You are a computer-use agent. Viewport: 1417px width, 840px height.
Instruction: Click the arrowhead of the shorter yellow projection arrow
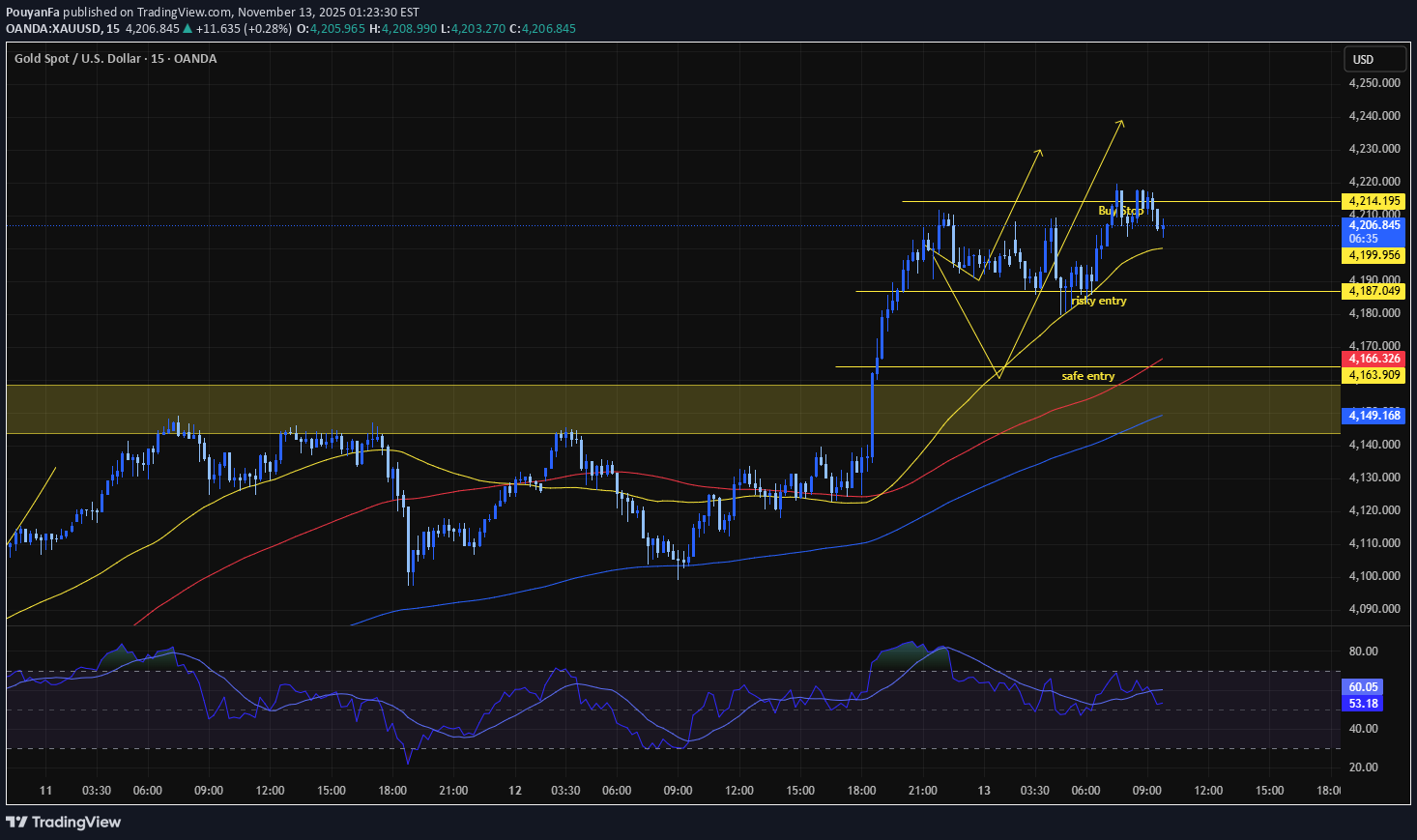(x=1040, y=151)
